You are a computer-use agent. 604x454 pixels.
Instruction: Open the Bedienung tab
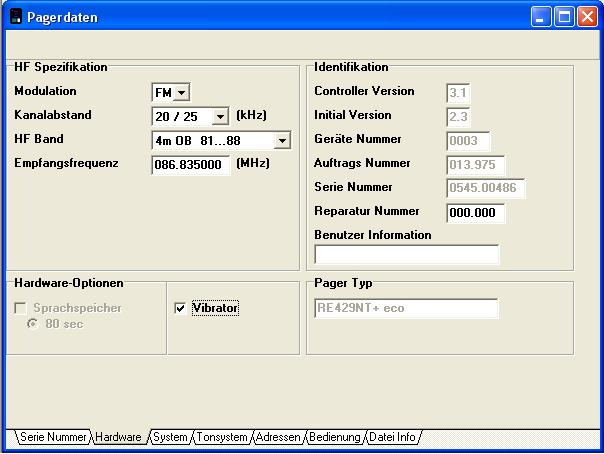pos(335,437)
